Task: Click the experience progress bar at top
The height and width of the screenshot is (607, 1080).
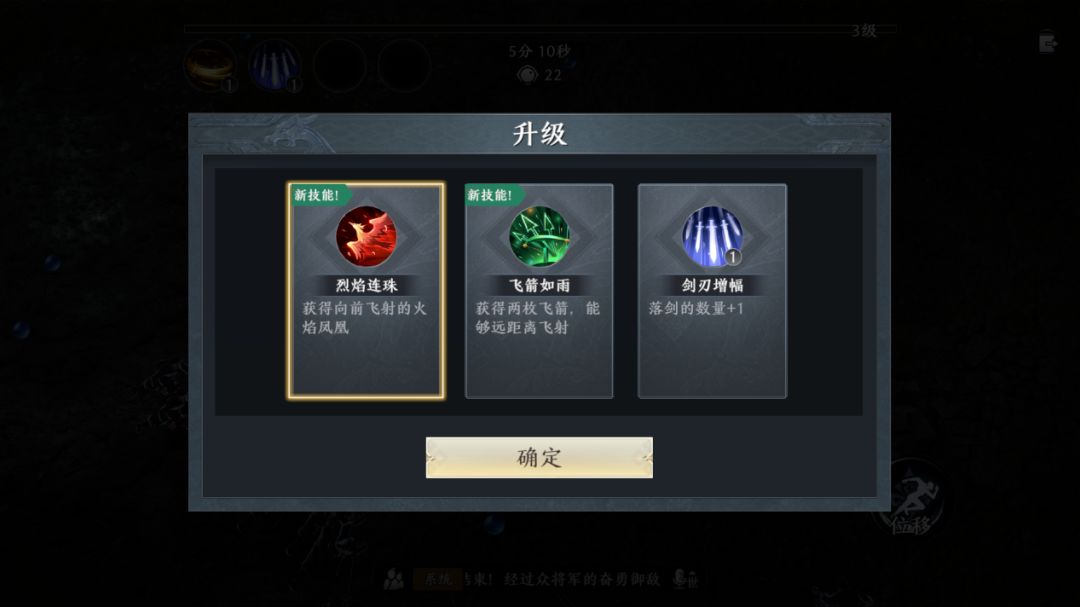Action: point(540,30)
